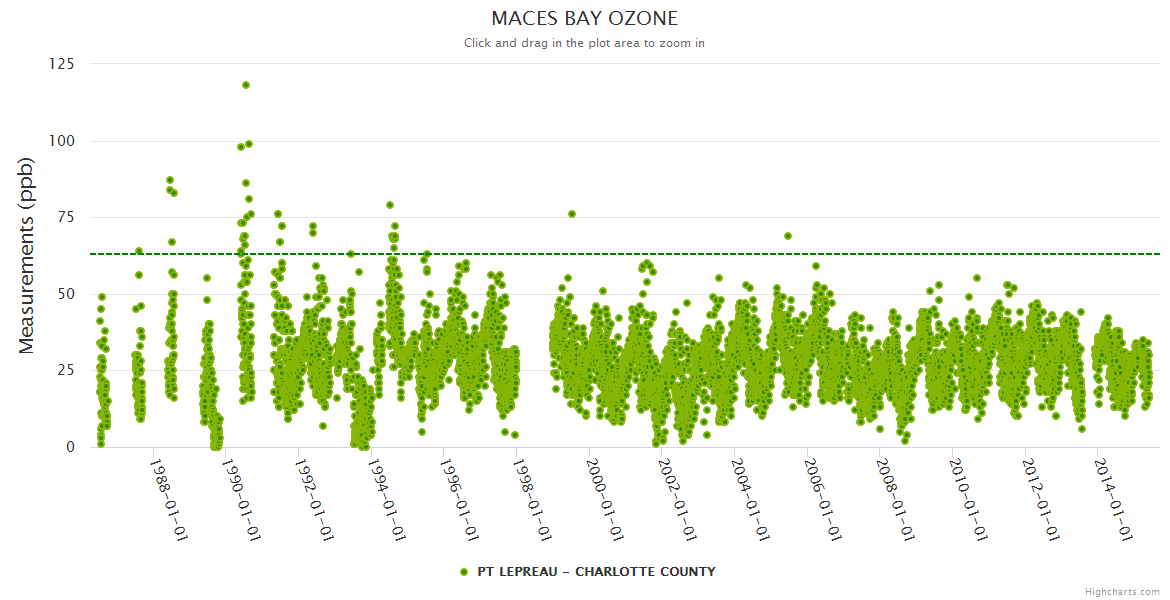This screenshot has width=1170, height=600.
Task: Toggle the PT LEPREAU – CHARLOTTE COUNTY series
Action: [x=596, y=572]
